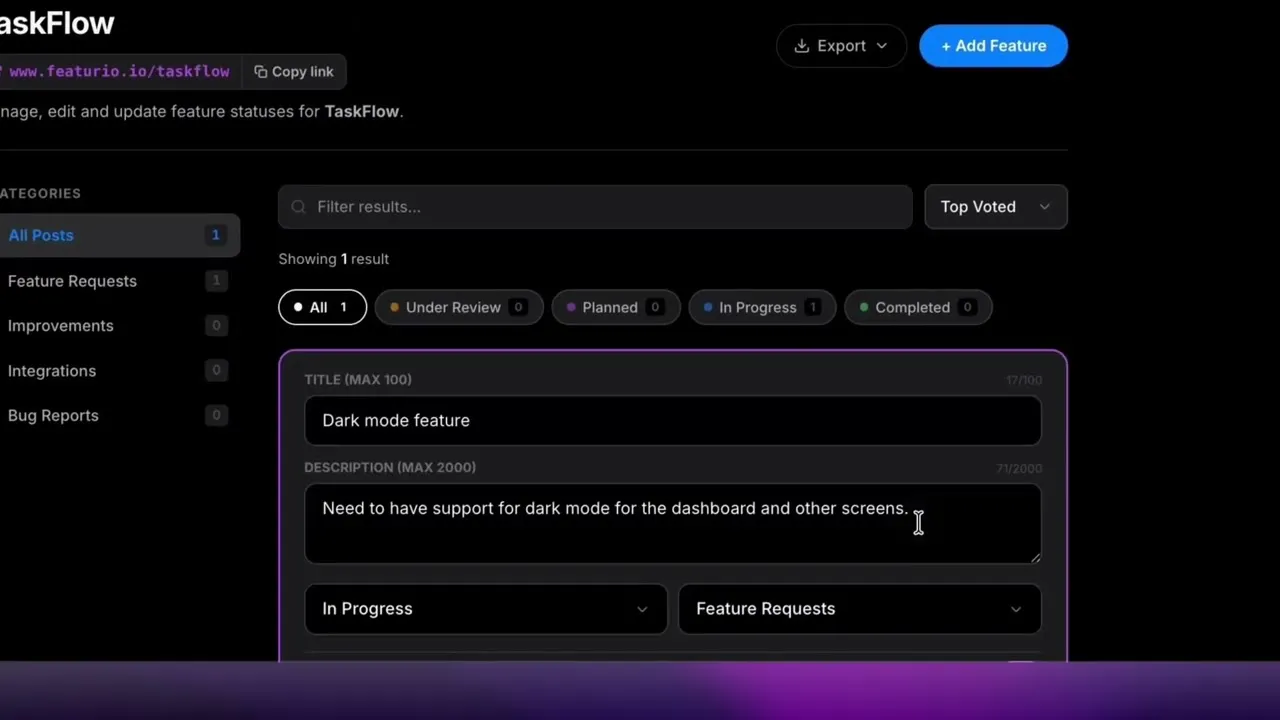Open Integrations category in sidebar
The height and width of the screenshot is (720, 1280).
coord(119,371)
